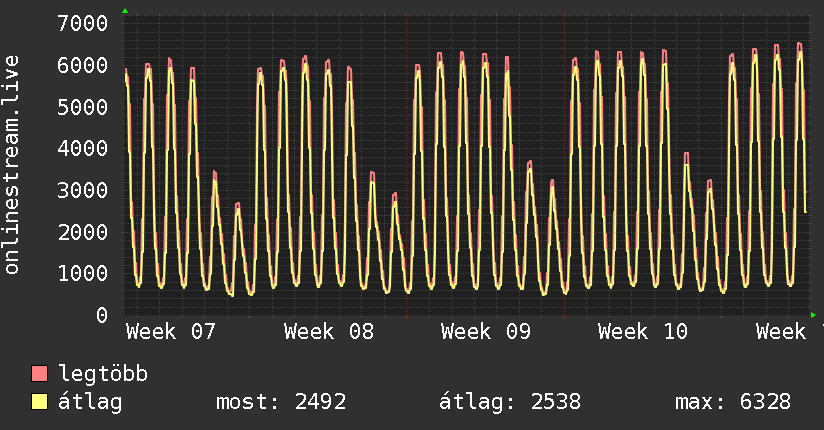Click the yellow átlag legend swatch
824x430 pixels.
pos(39,402)
